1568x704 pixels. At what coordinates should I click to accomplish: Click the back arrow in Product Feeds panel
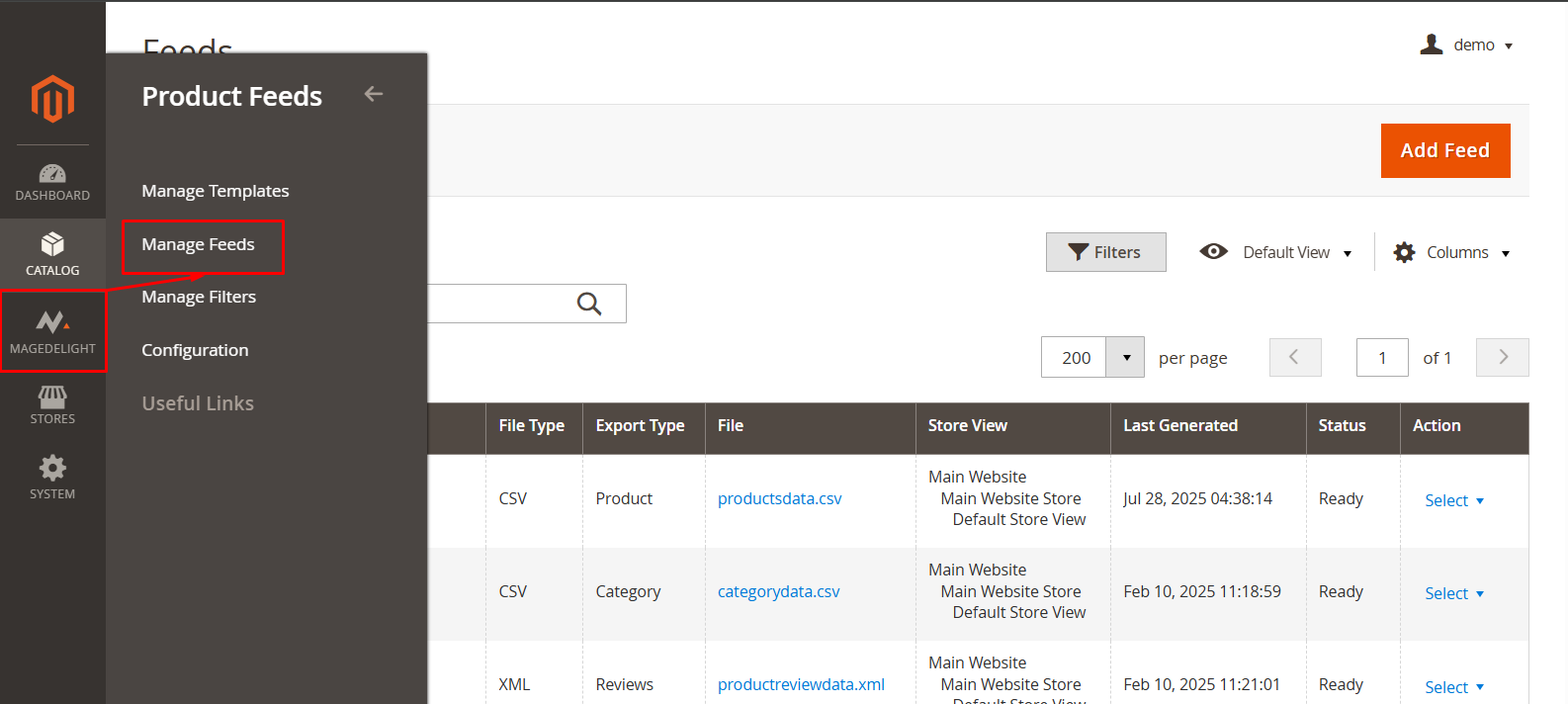tap(374, 94)
